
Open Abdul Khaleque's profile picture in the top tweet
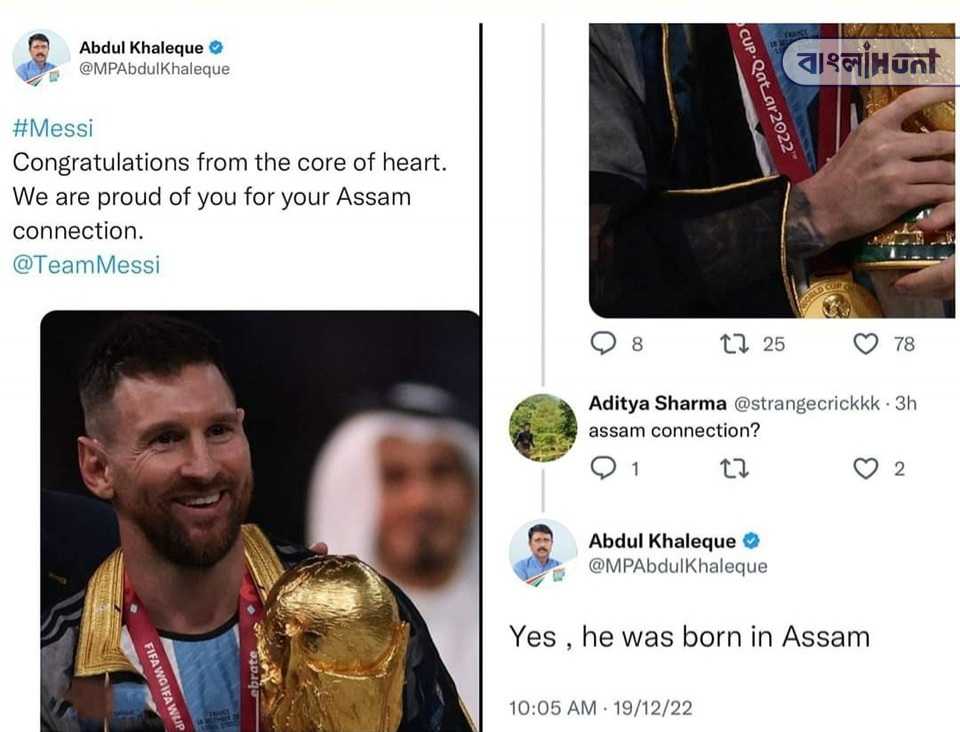point(40,58)
